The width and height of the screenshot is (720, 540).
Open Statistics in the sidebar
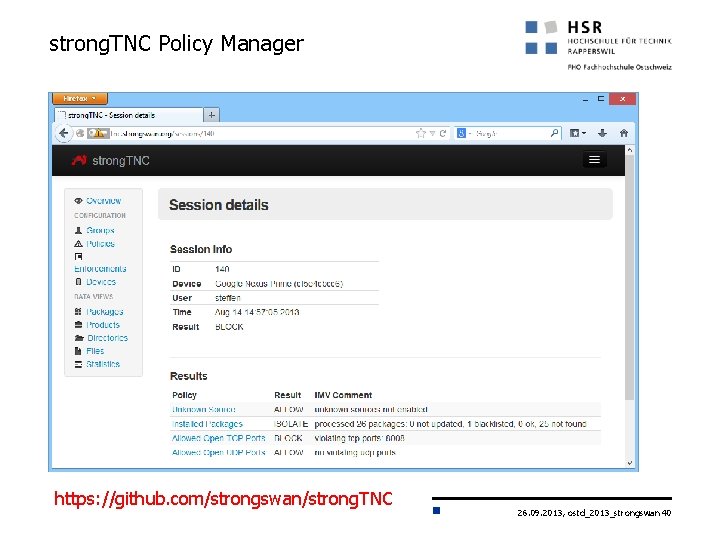tap(103, 364)
